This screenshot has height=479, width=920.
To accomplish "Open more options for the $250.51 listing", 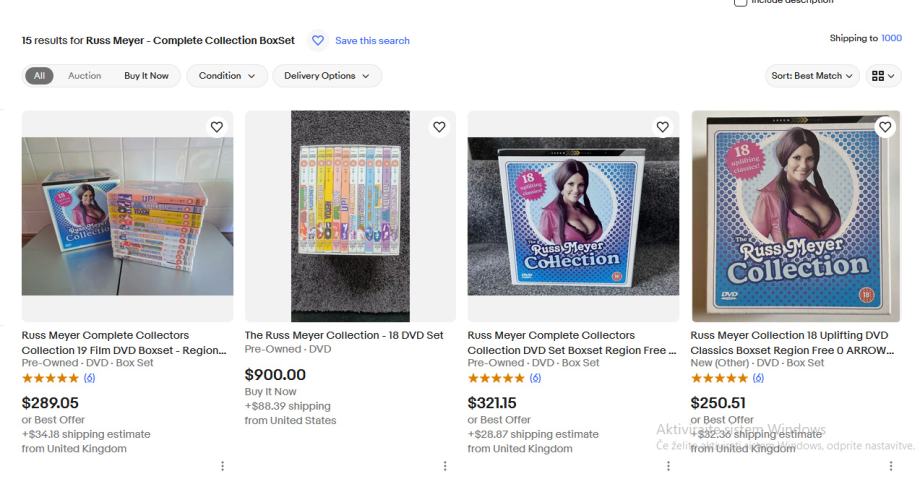I will point(891,466).
